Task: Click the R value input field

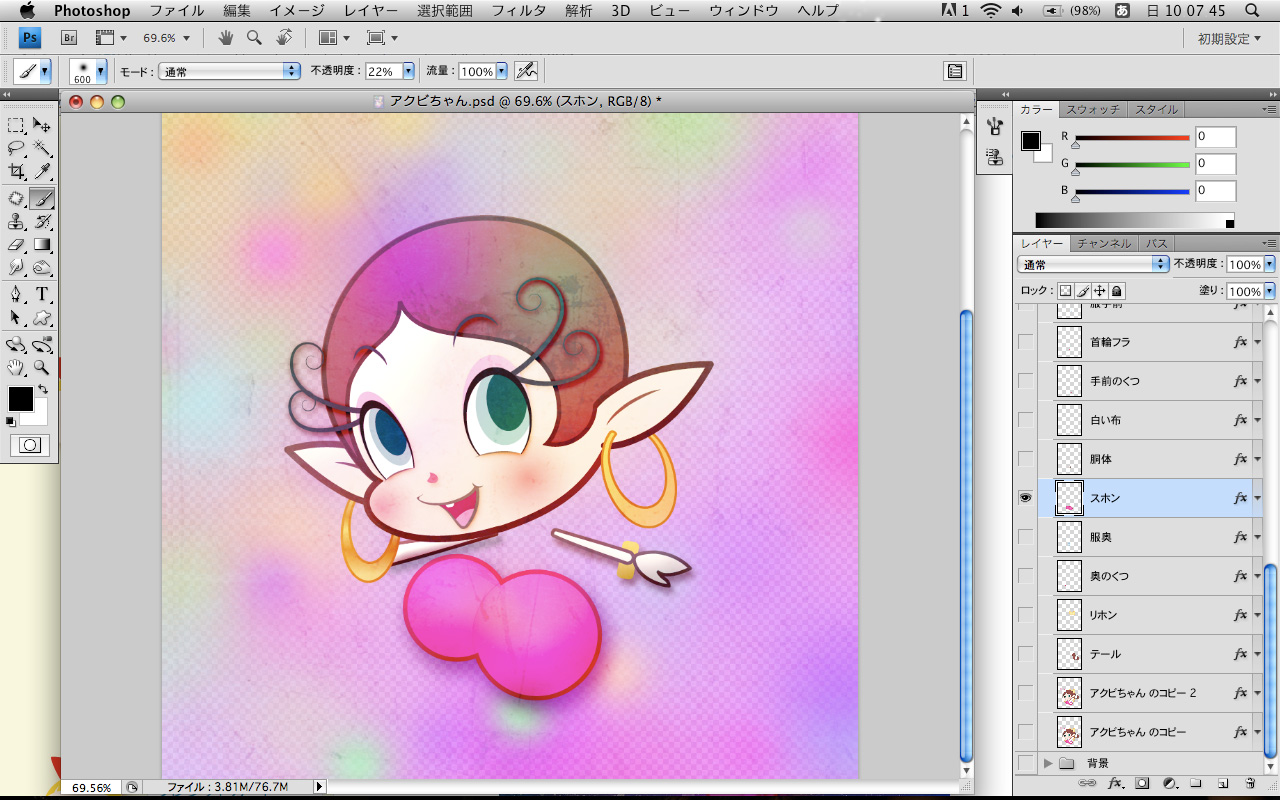Action: (x=1215, y=137)
